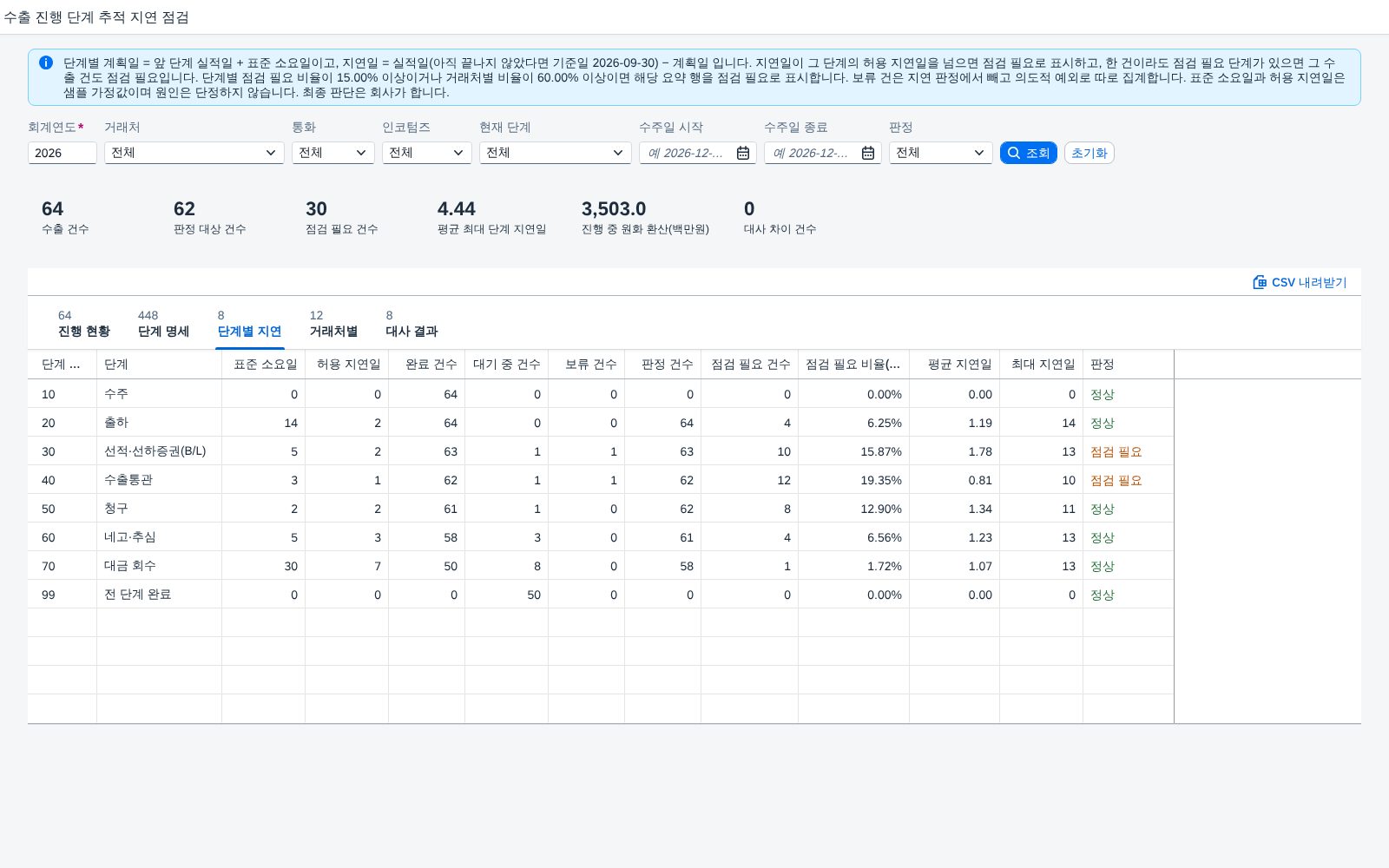
Task: Select the 대금 회수 stage cell
Action: (160, 566)
